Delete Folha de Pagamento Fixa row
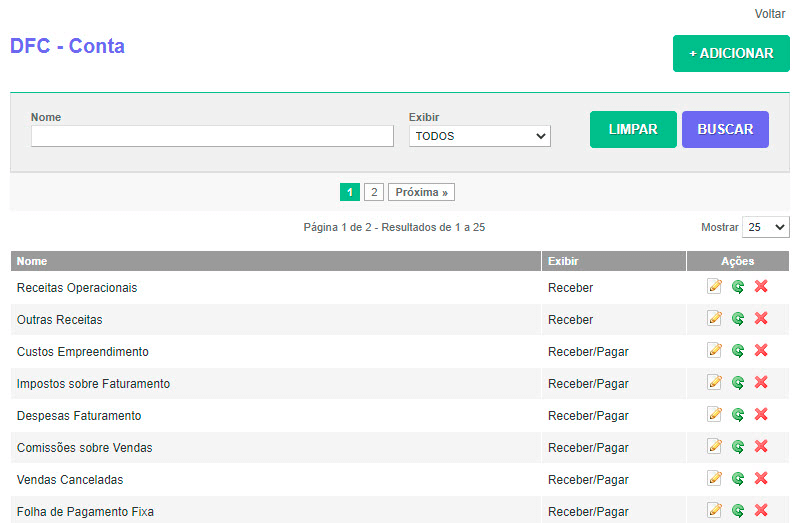 [x=761, y=510]
